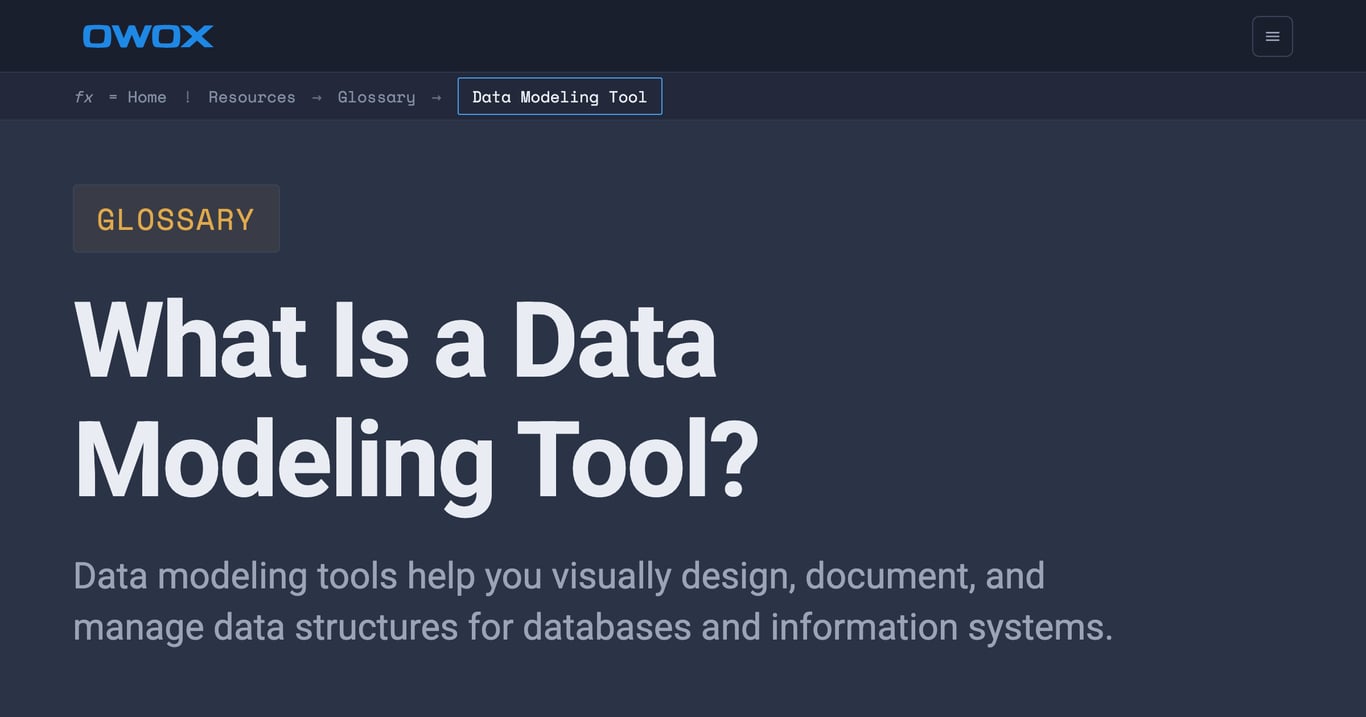Open the hamburger menu

pos(1272,36)
